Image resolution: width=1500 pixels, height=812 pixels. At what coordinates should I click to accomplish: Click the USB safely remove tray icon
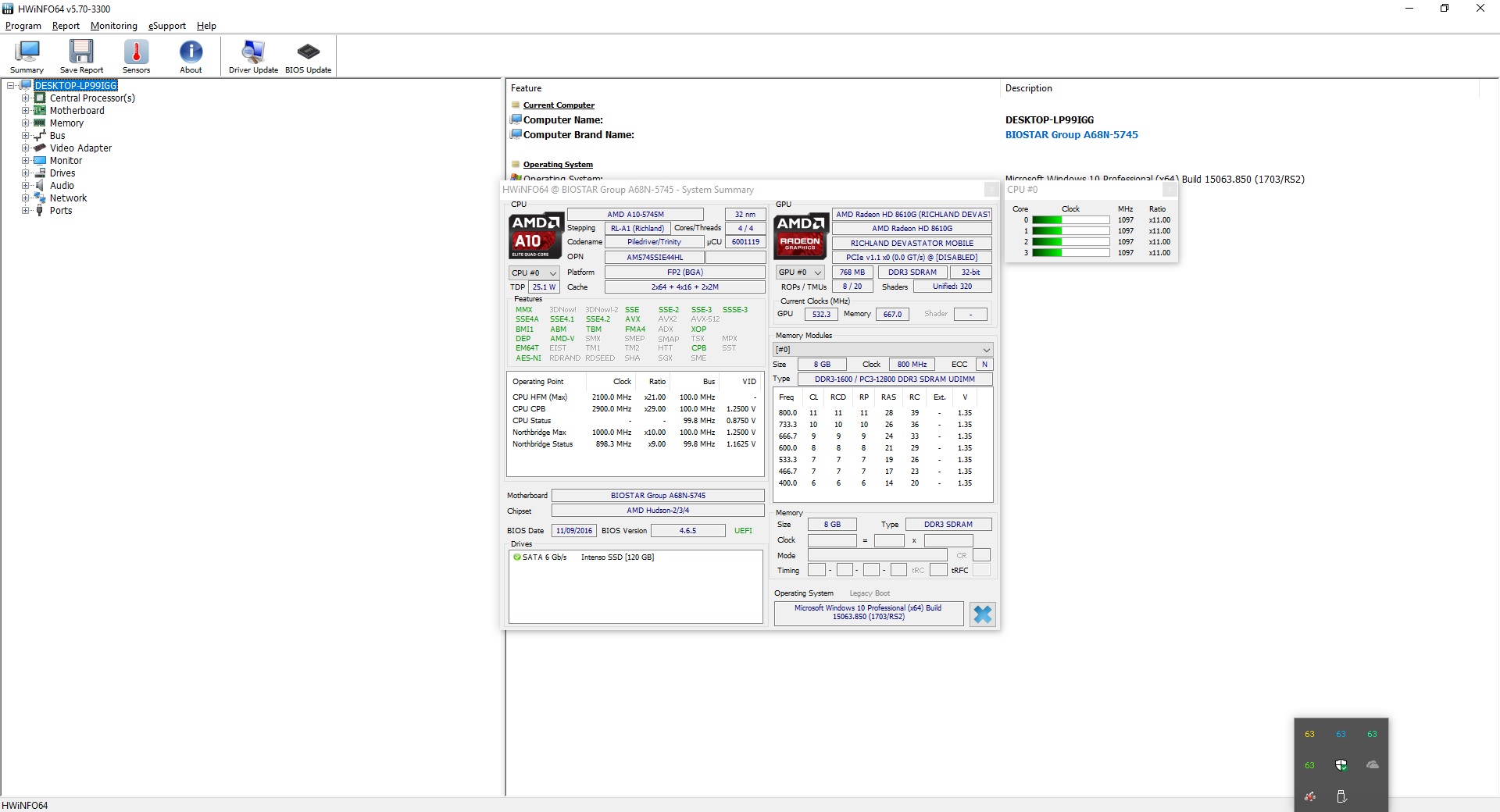(x=1341, y=796)
